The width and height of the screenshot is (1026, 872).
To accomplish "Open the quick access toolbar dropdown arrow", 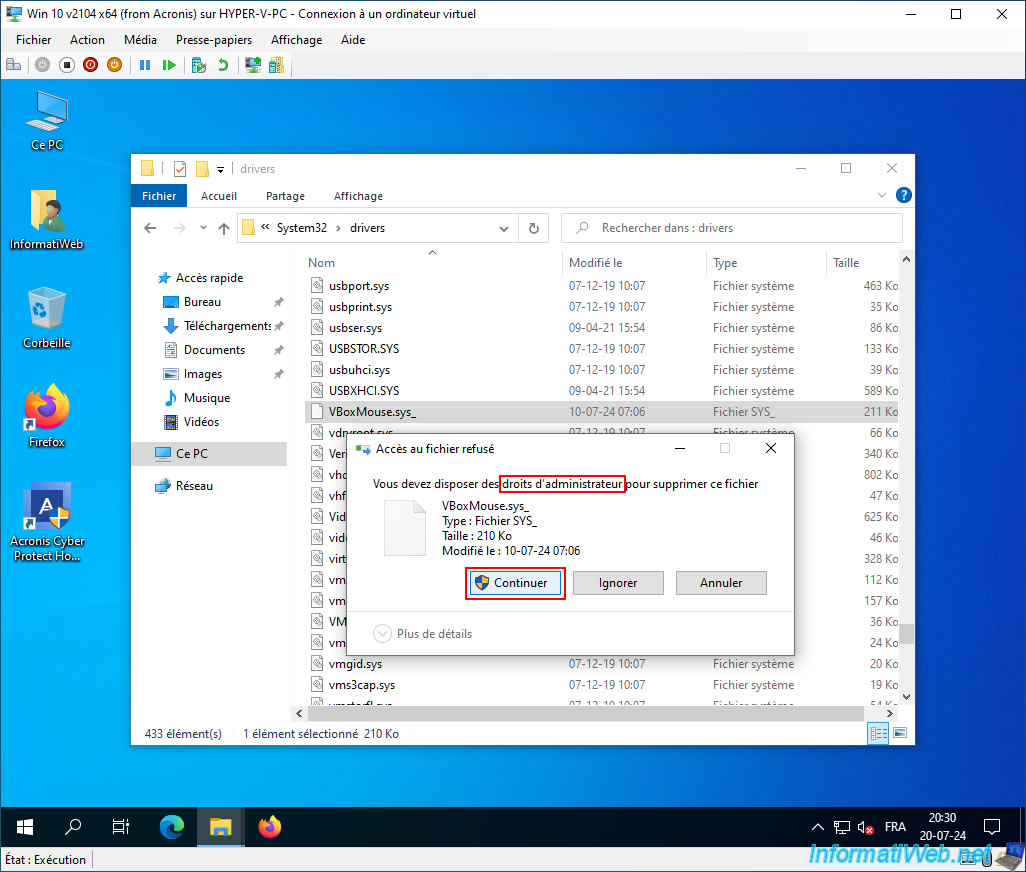I will click(221, 169).
